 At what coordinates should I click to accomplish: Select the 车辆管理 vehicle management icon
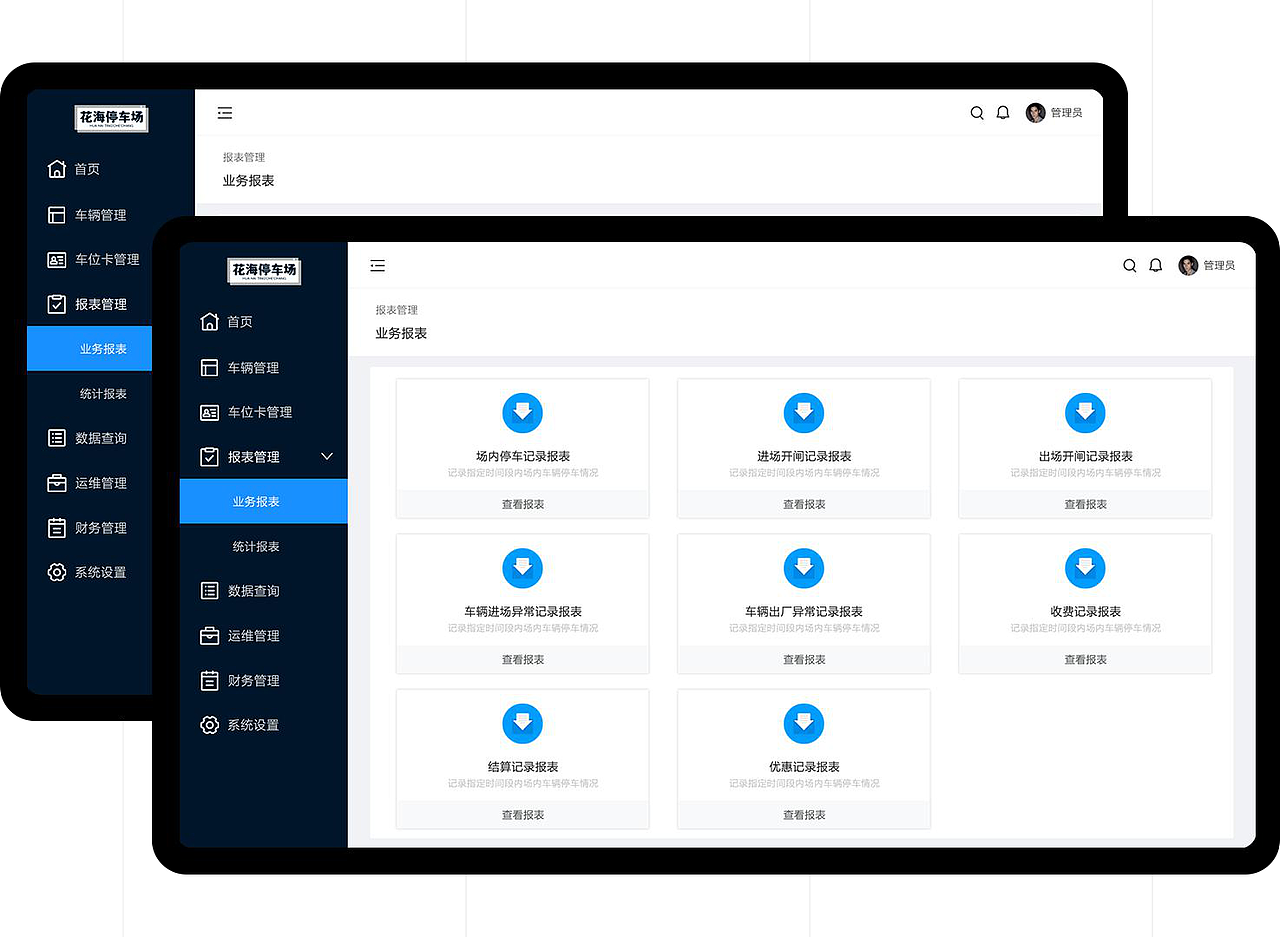click(x=208, y=367)
